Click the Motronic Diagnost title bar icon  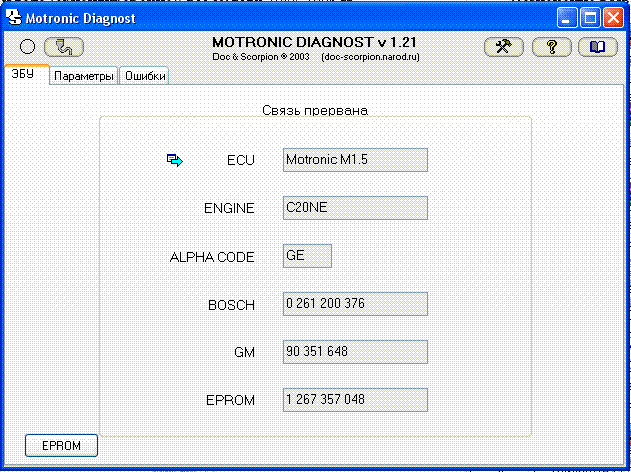tap(11, 17)
